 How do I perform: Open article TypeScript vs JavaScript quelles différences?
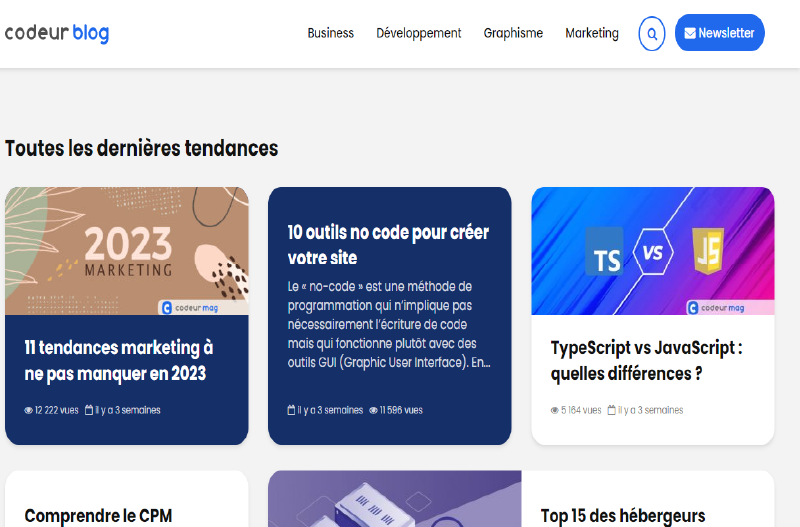[x=646, y=361]
